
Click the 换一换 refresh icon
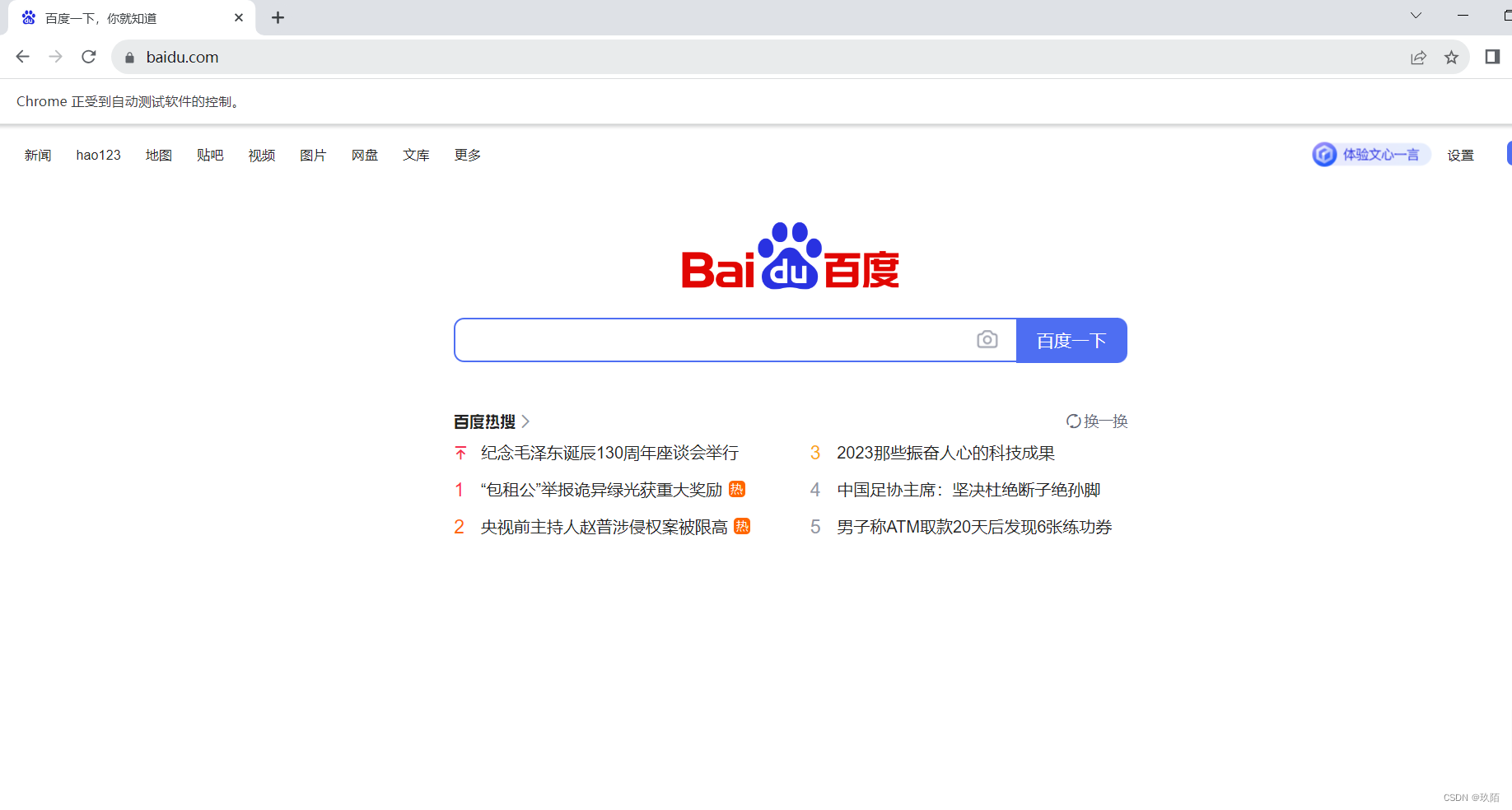tap(1074, 421)
